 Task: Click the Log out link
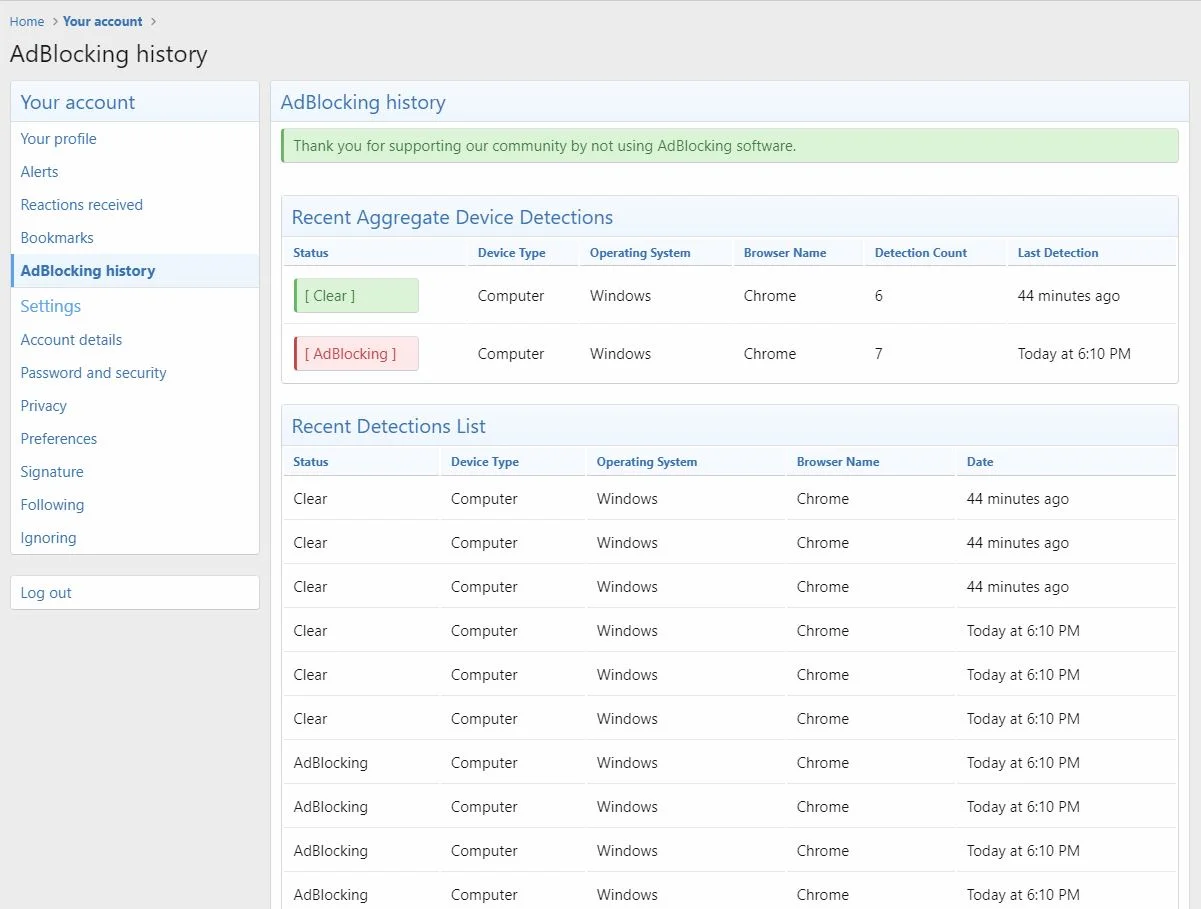tap(46, 593)
